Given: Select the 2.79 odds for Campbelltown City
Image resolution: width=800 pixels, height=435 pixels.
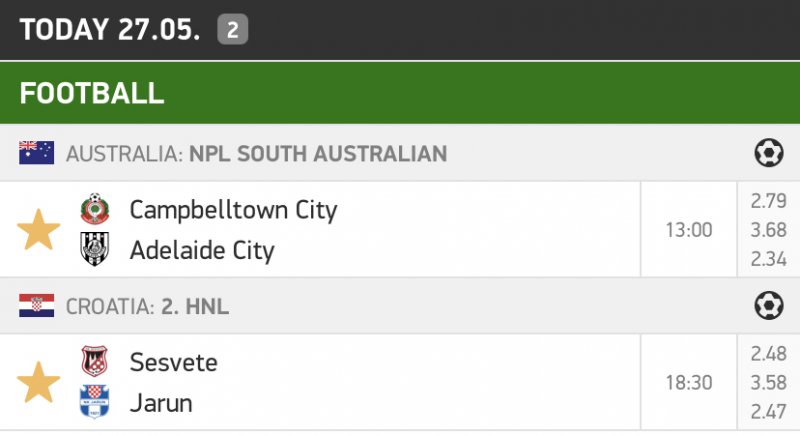Looking at the screenshot, I should tap(768, 201).
